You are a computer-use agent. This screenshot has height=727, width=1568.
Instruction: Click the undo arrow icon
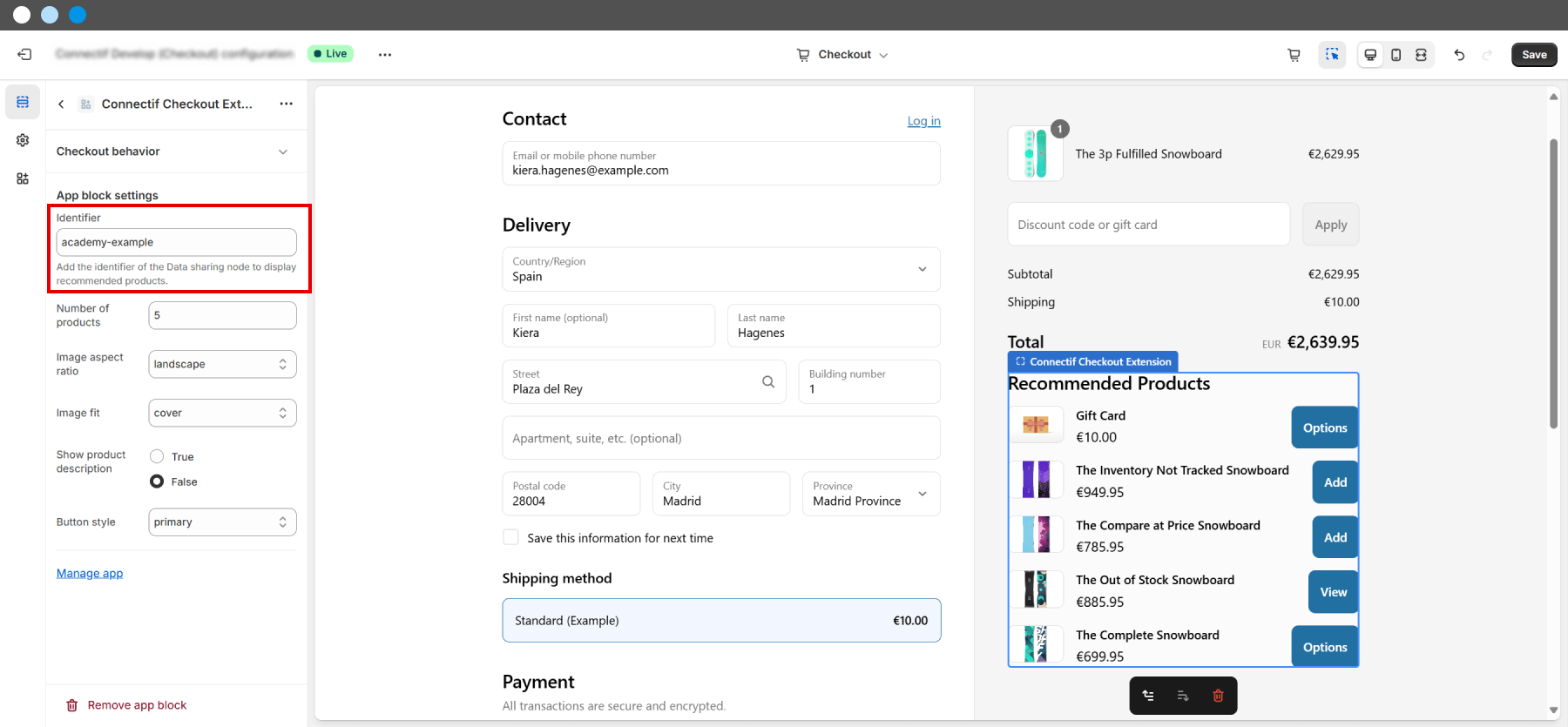1459,55
